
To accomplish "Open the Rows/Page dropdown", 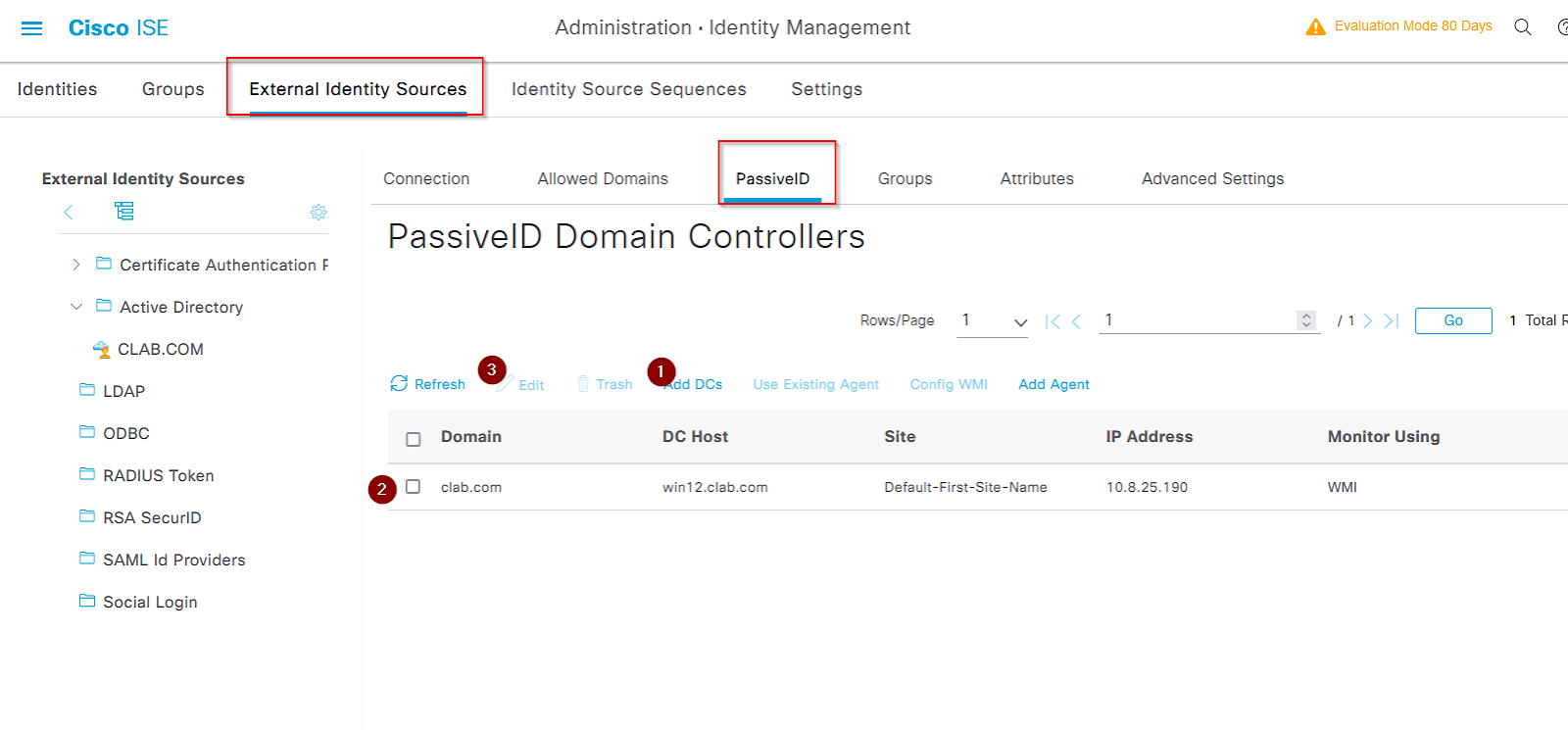I will 993,321.
